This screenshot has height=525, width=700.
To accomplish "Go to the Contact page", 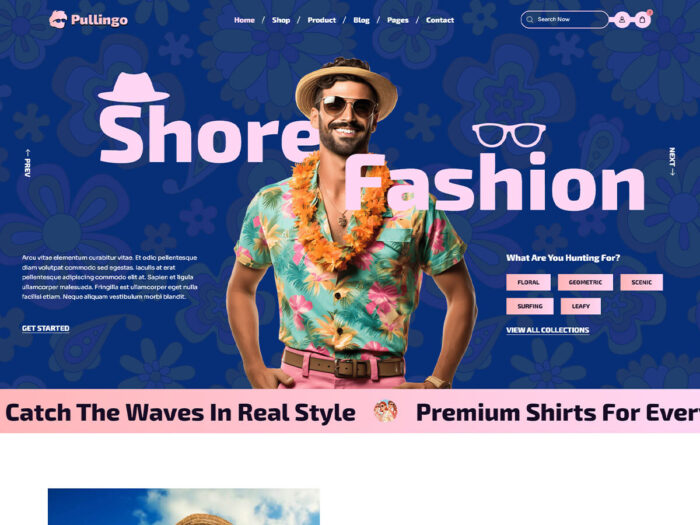I will point(440,20).
